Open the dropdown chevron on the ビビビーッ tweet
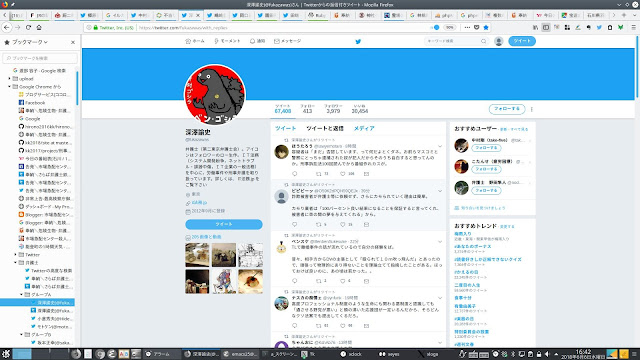This screenshot has height=360, width=640. point(440,191)
